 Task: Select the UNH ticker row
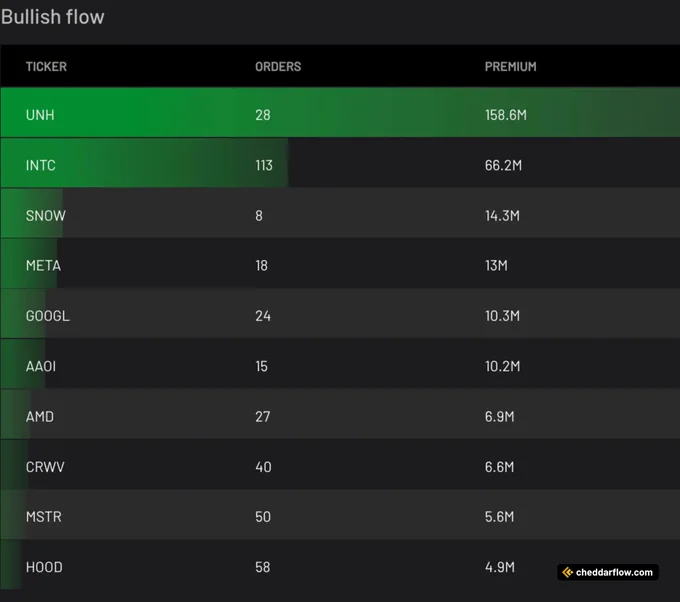(x=340, y=113)
